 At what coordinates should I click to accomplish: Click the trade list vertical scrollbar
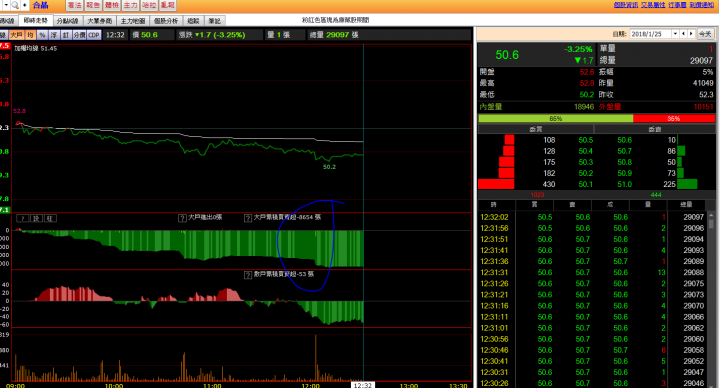click(711, 298)
